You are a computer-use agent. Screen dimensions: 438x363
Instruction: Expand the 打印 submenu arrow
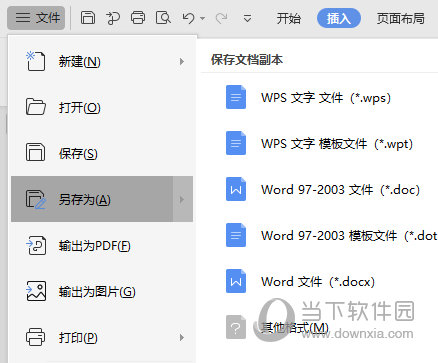(x=182, y=338)
